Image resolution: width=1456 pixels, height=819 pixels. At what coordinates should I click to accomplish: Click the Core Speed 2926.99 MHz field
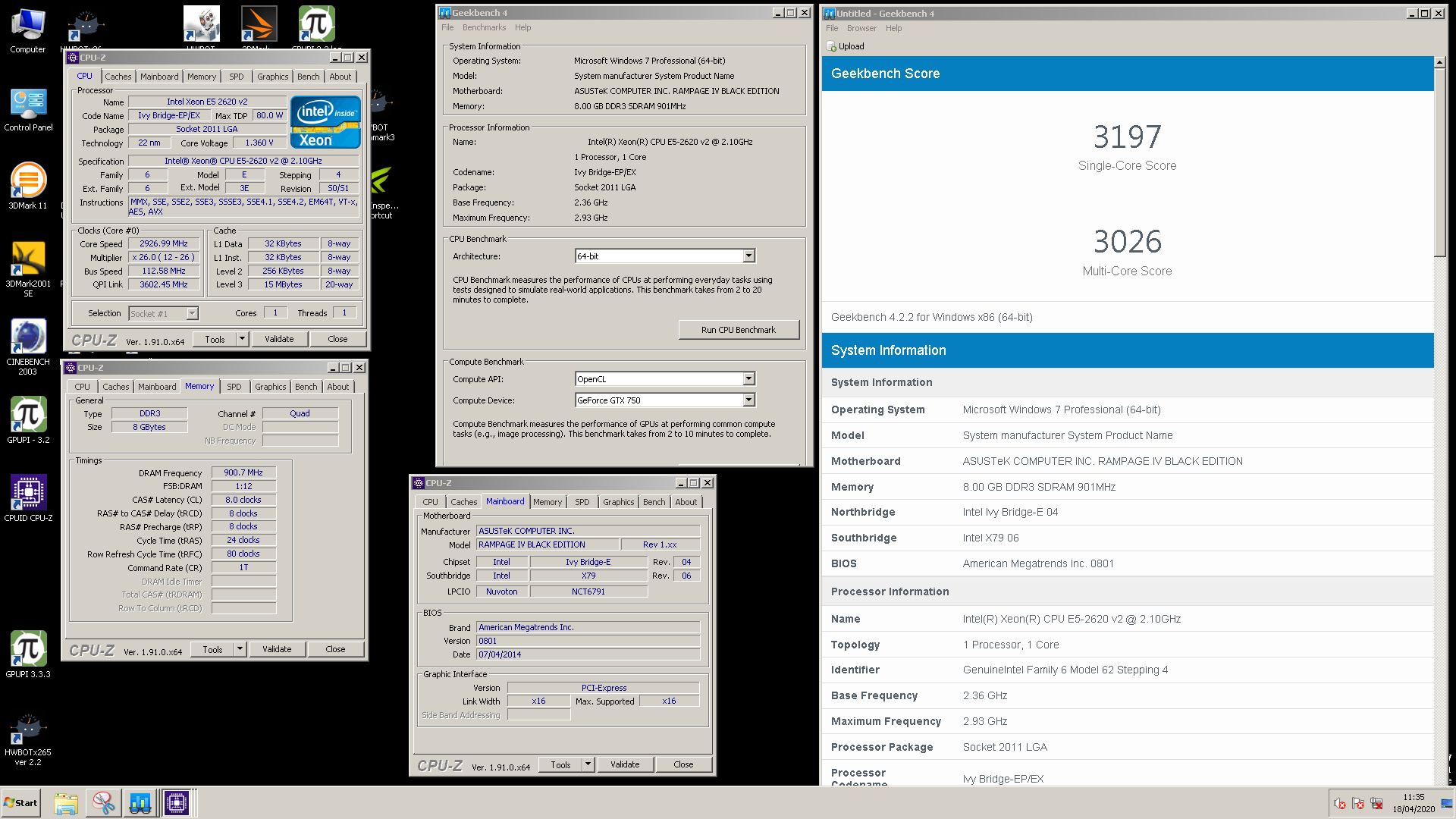tap(164, 244)
